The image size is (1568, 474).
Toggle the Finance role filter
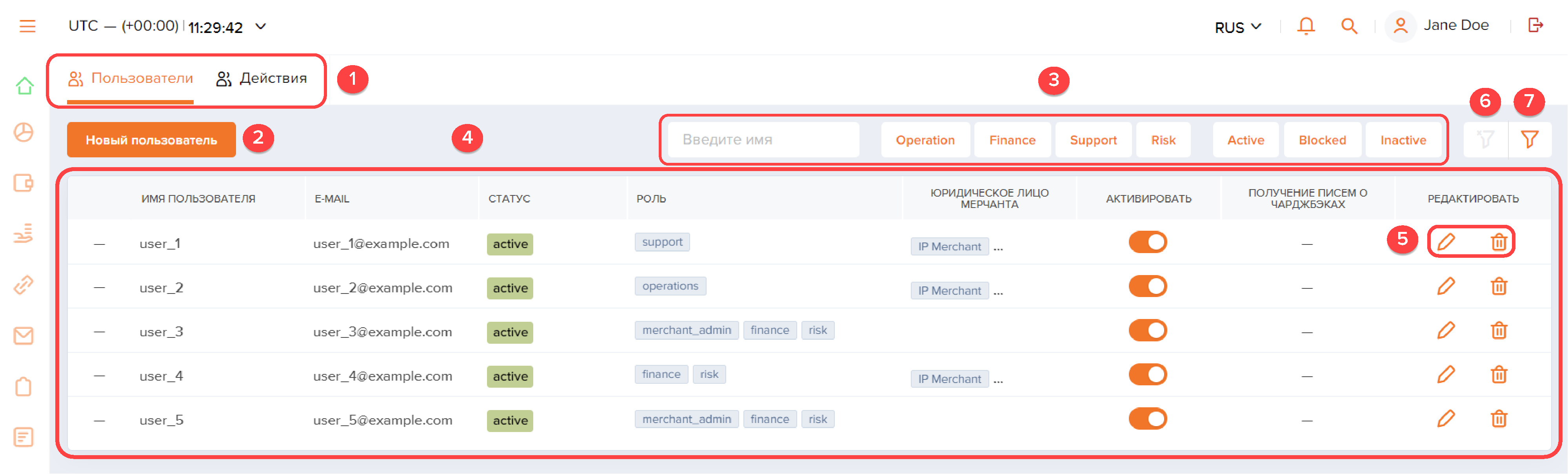(1012, 140)
